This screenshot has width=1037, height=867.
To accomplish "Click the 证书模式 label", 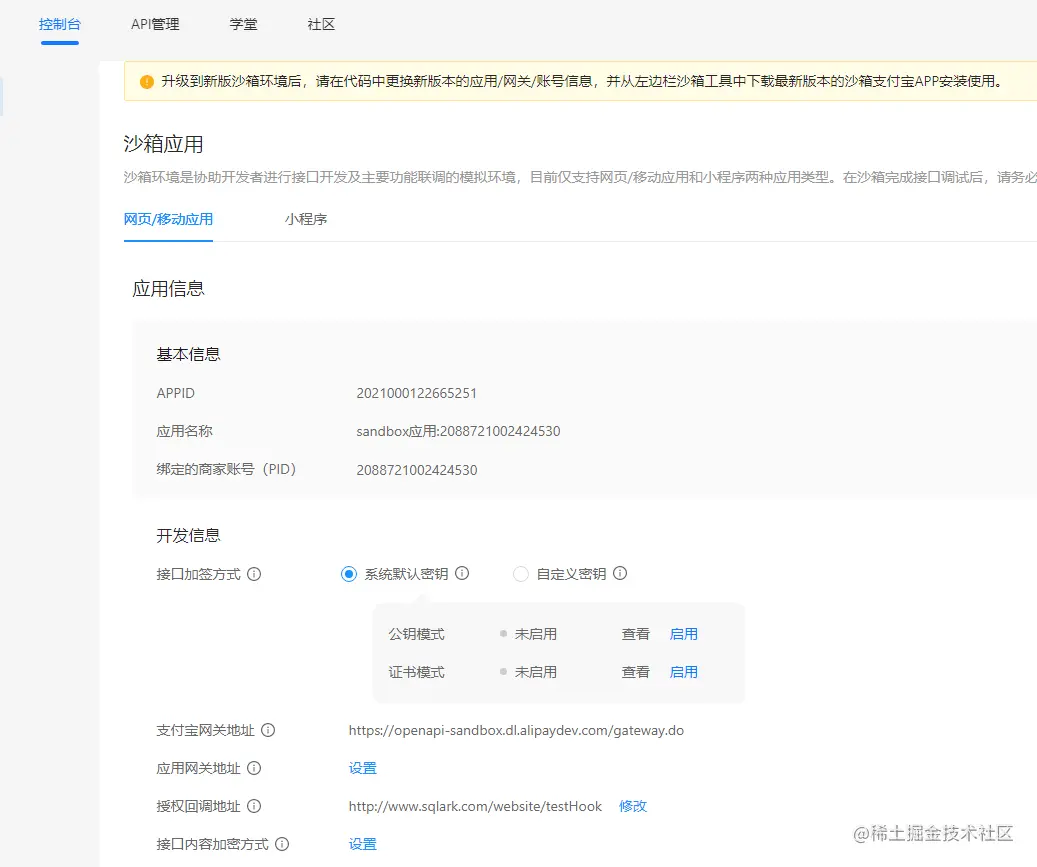I will (x=417, y=672).
